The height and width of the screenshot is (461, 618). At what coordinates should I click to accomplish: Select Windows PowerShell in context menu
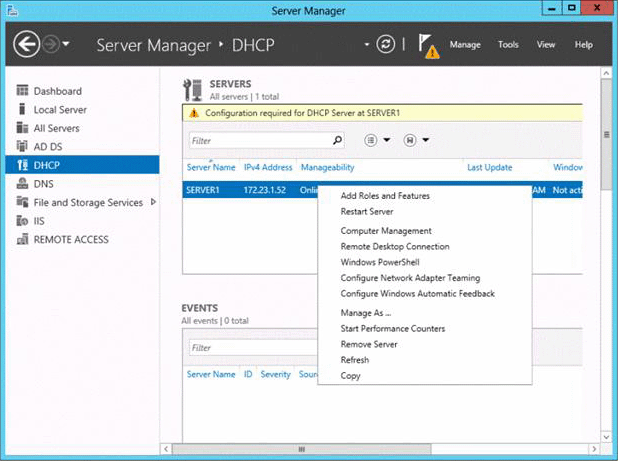coord(380,262)
